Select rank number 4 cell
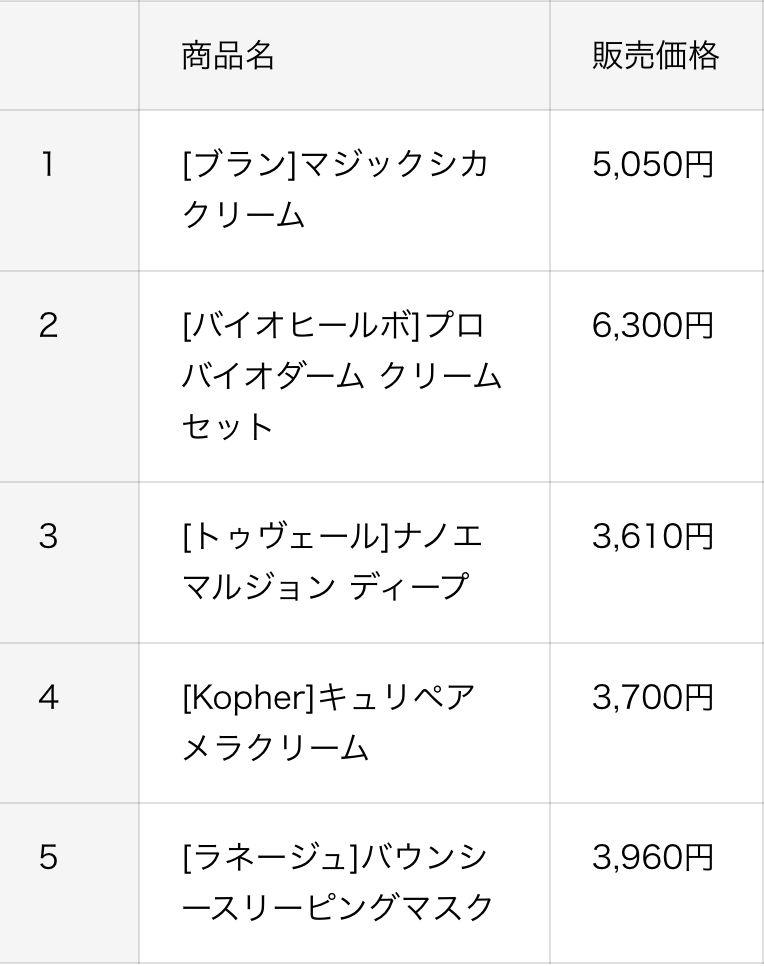 pos(48,697)
